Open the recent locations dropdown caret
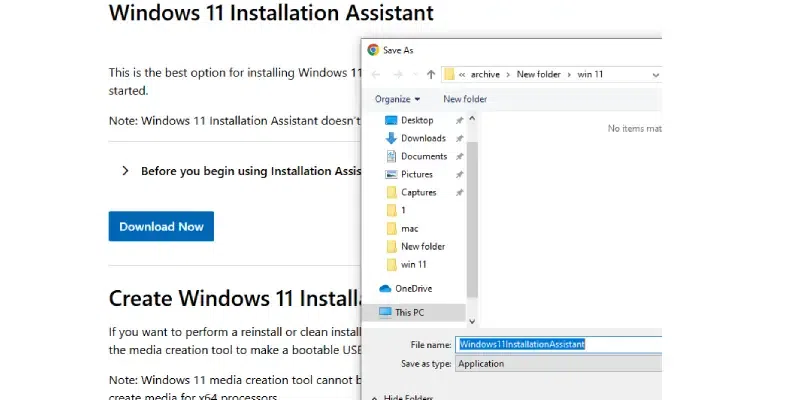This screenshot has height=400, width=800. pyautogui.click(x=415, y=75)
